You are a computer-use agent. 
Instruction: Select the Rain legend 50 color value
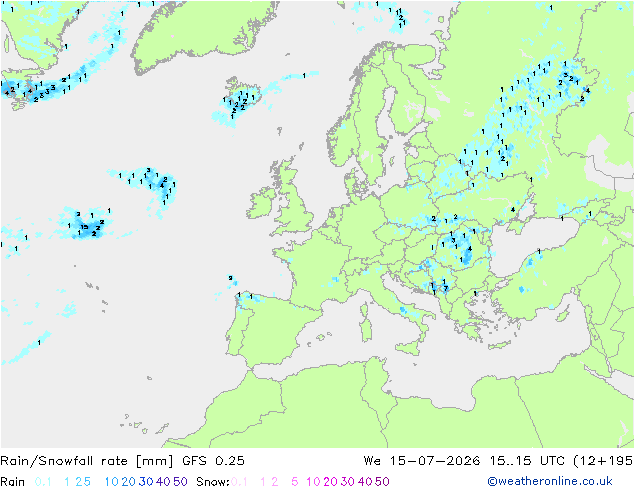[x=180, y=482]
